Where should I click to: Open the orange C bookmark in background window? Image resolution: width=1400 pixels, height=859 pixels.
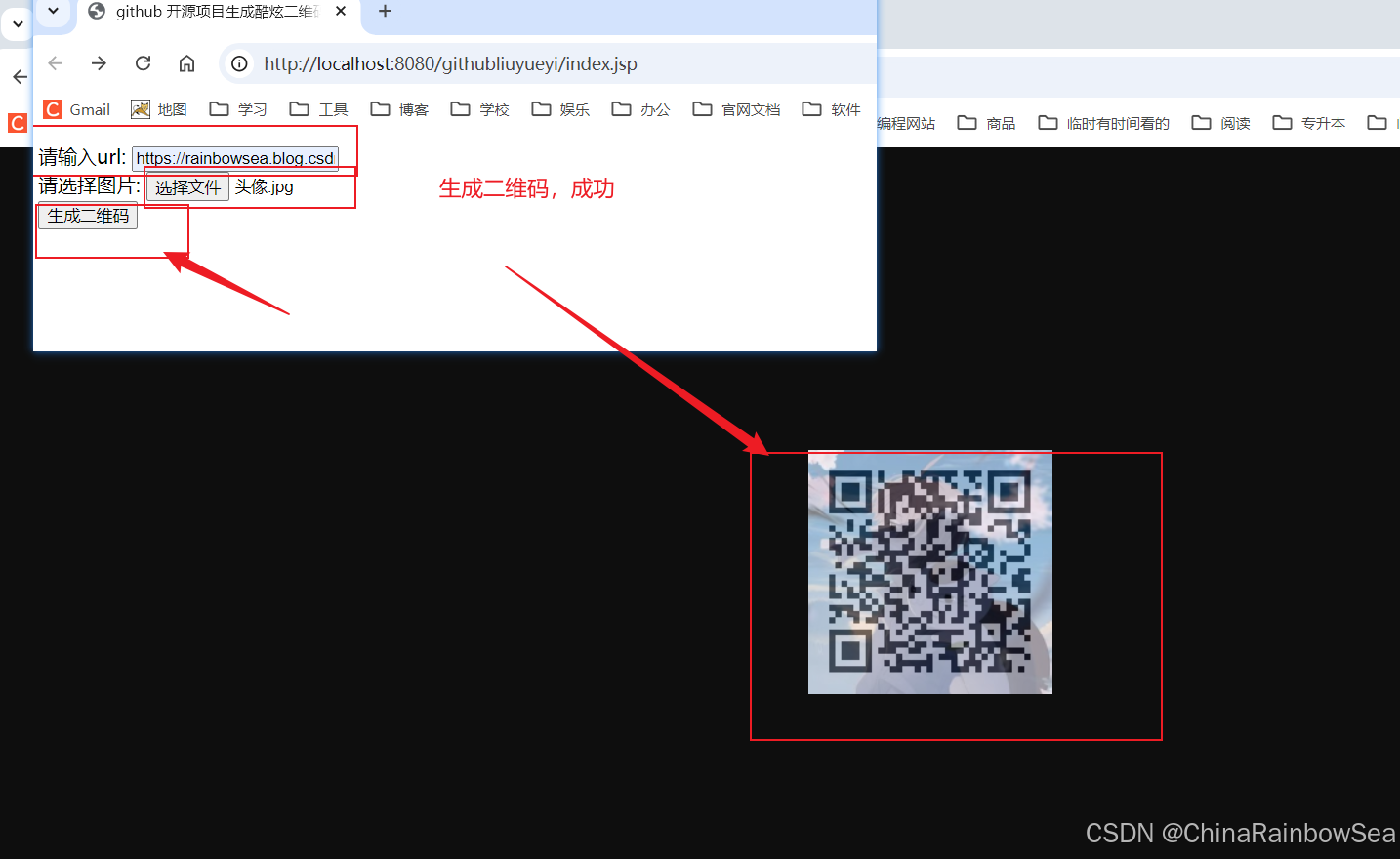point(18,123)
